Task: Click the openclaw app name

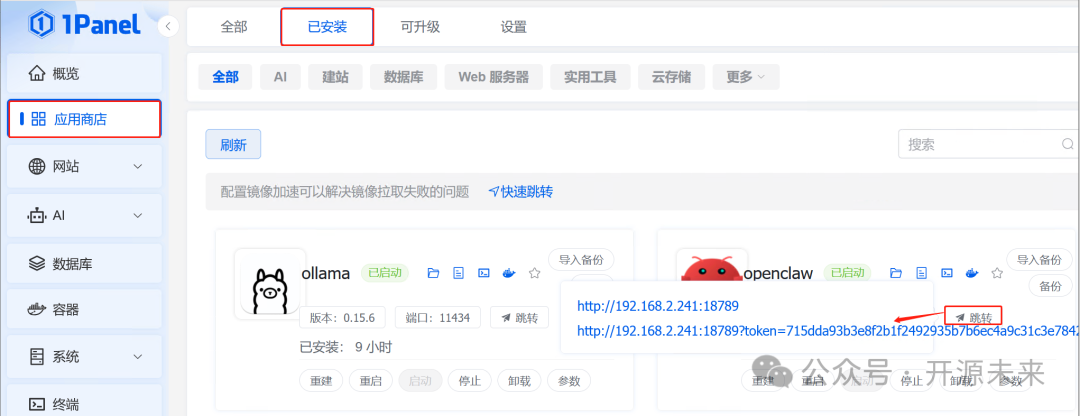Action: click(780, 273)
